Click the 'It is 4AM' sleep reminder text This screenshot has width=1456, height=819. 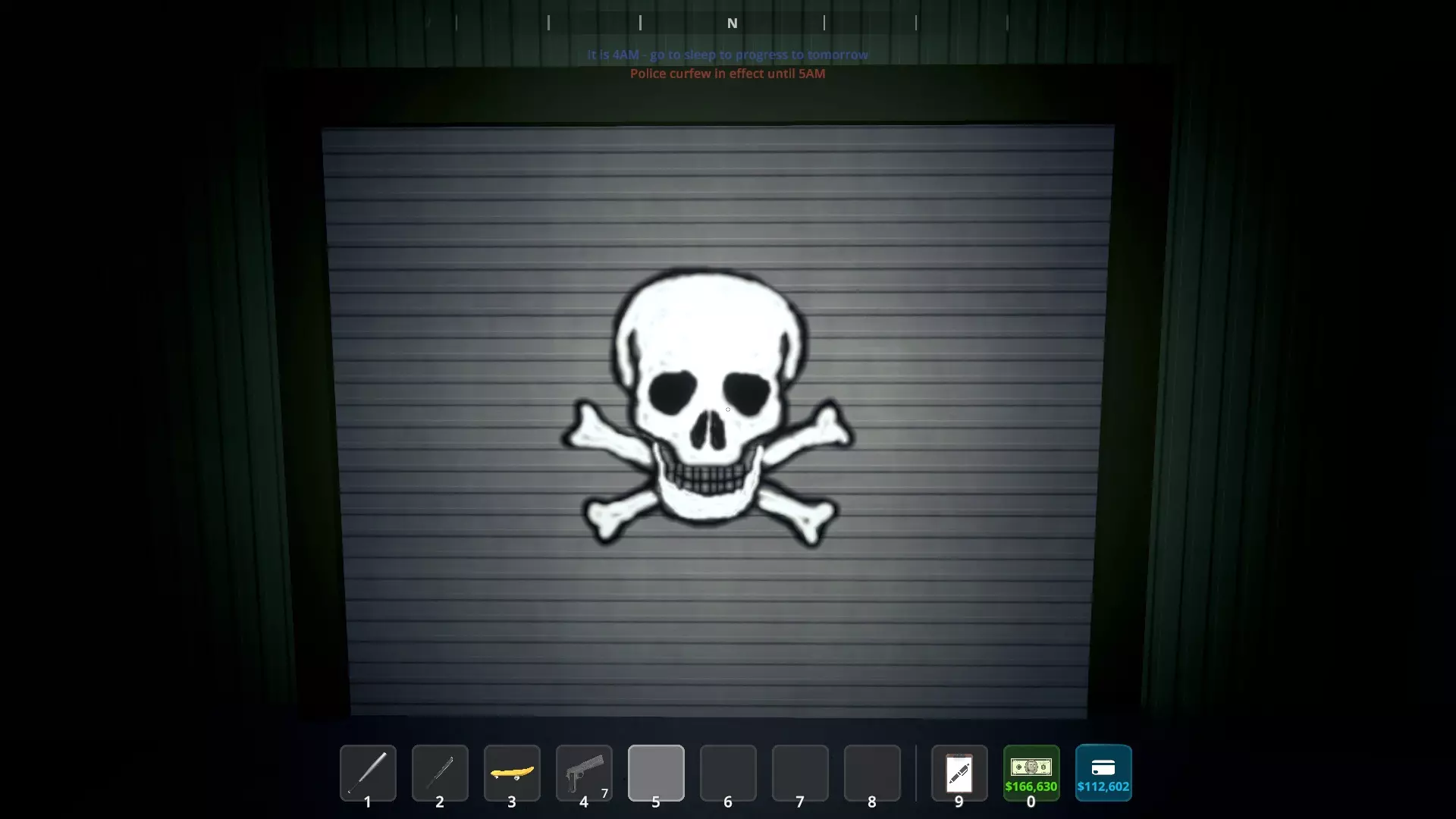[x=727, y=55]
